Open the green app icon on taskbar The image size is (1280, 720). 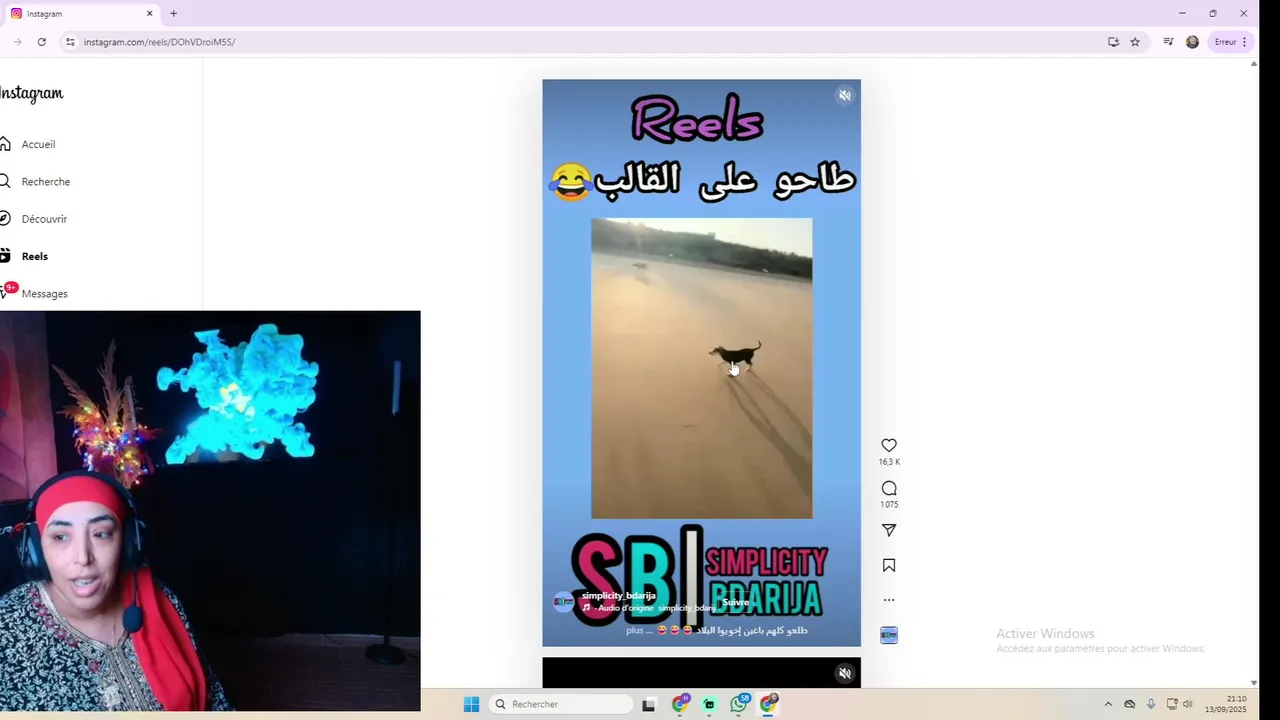(709, 704)
